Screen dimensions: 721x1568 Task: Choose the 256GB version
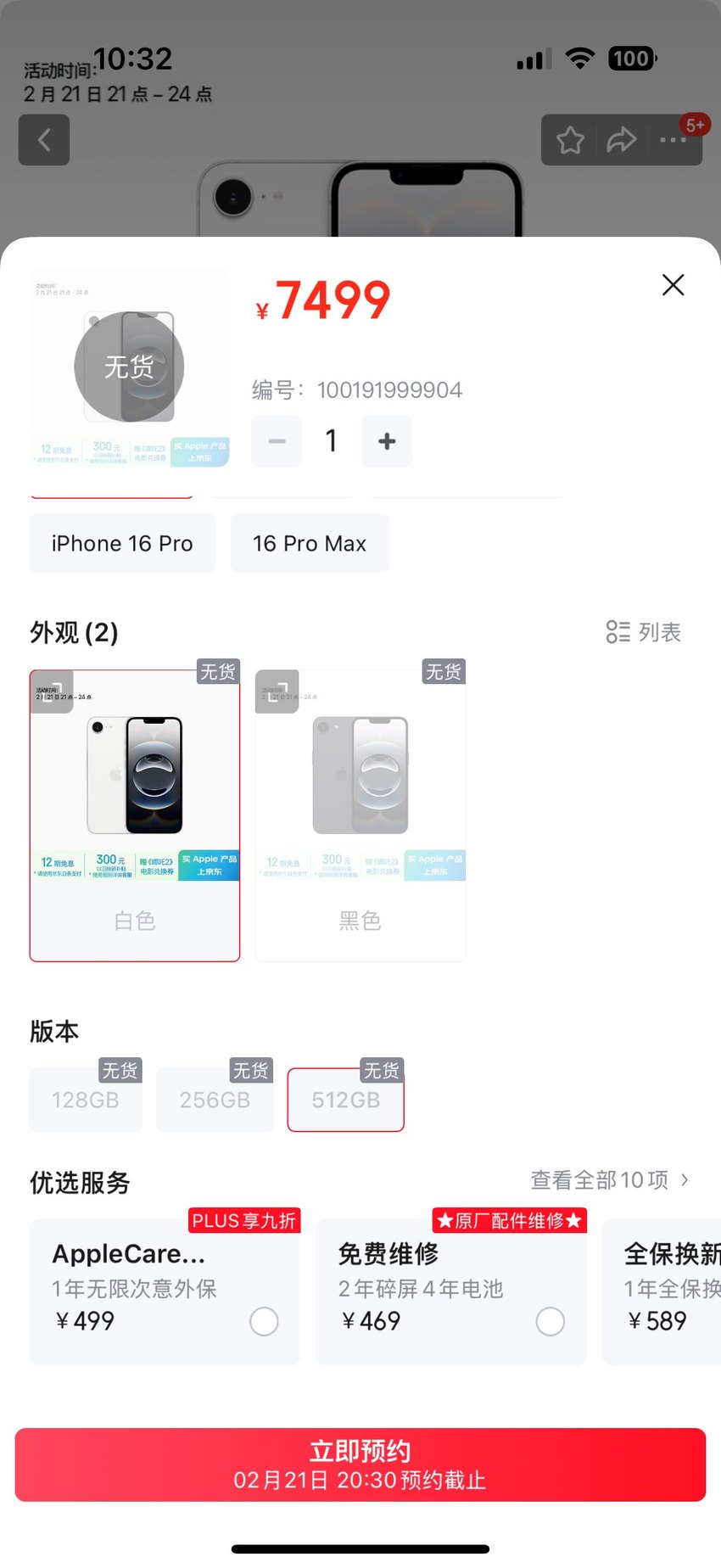point(215,1100)
